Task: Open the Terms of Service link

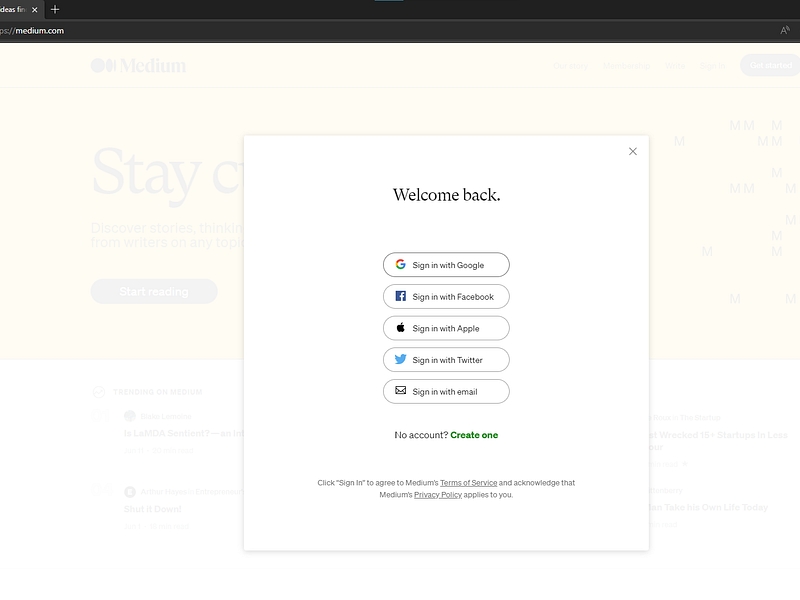Action: click(x=468, y=483)
